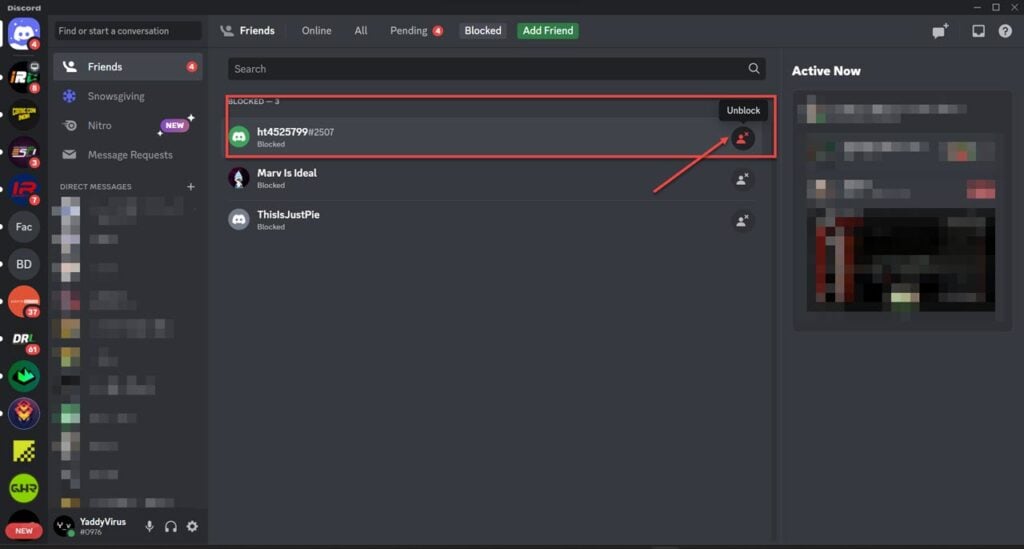
Task: Click Find or start a conversation box
Action: click(x=128, y=31)
